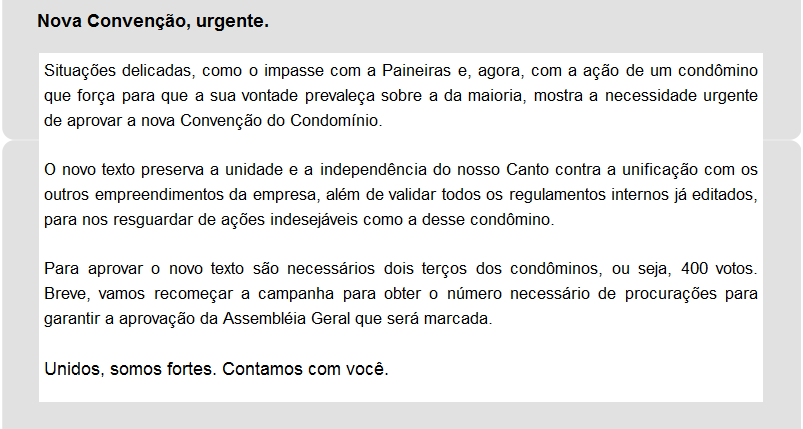The image size is (803, 429).
Task: Click the word 'Canto' in second paragraph
Action: point(527,169)
